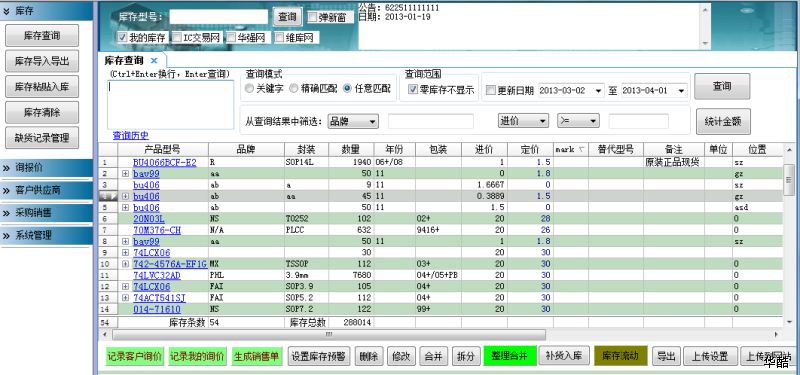Click 设置库存预警 button
Viewport: 800px width, 375px height.
[x=319, y=356]
